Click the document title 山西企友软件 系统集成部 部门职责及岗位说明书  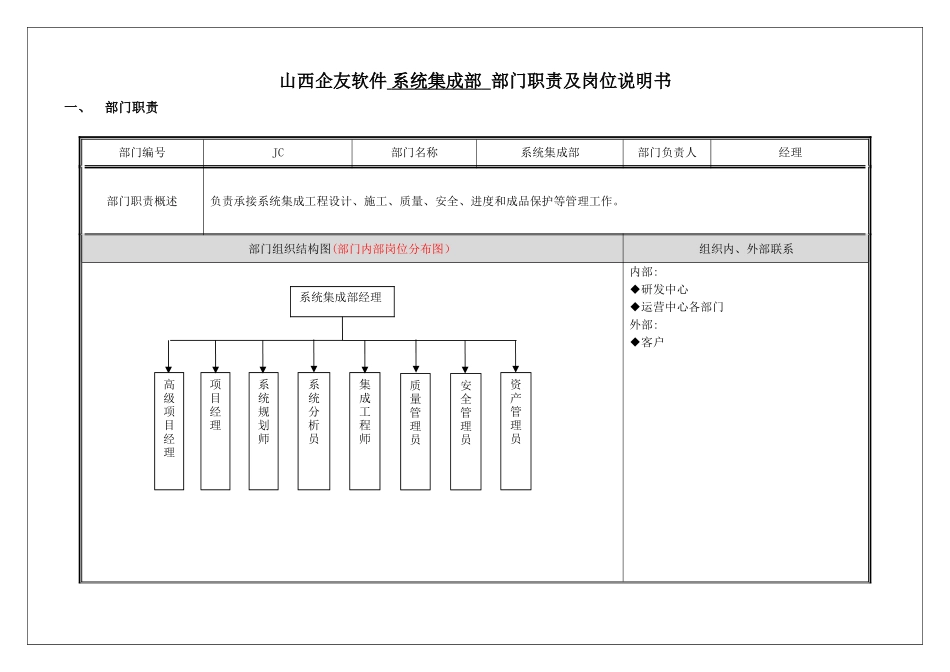click(475, 81)
